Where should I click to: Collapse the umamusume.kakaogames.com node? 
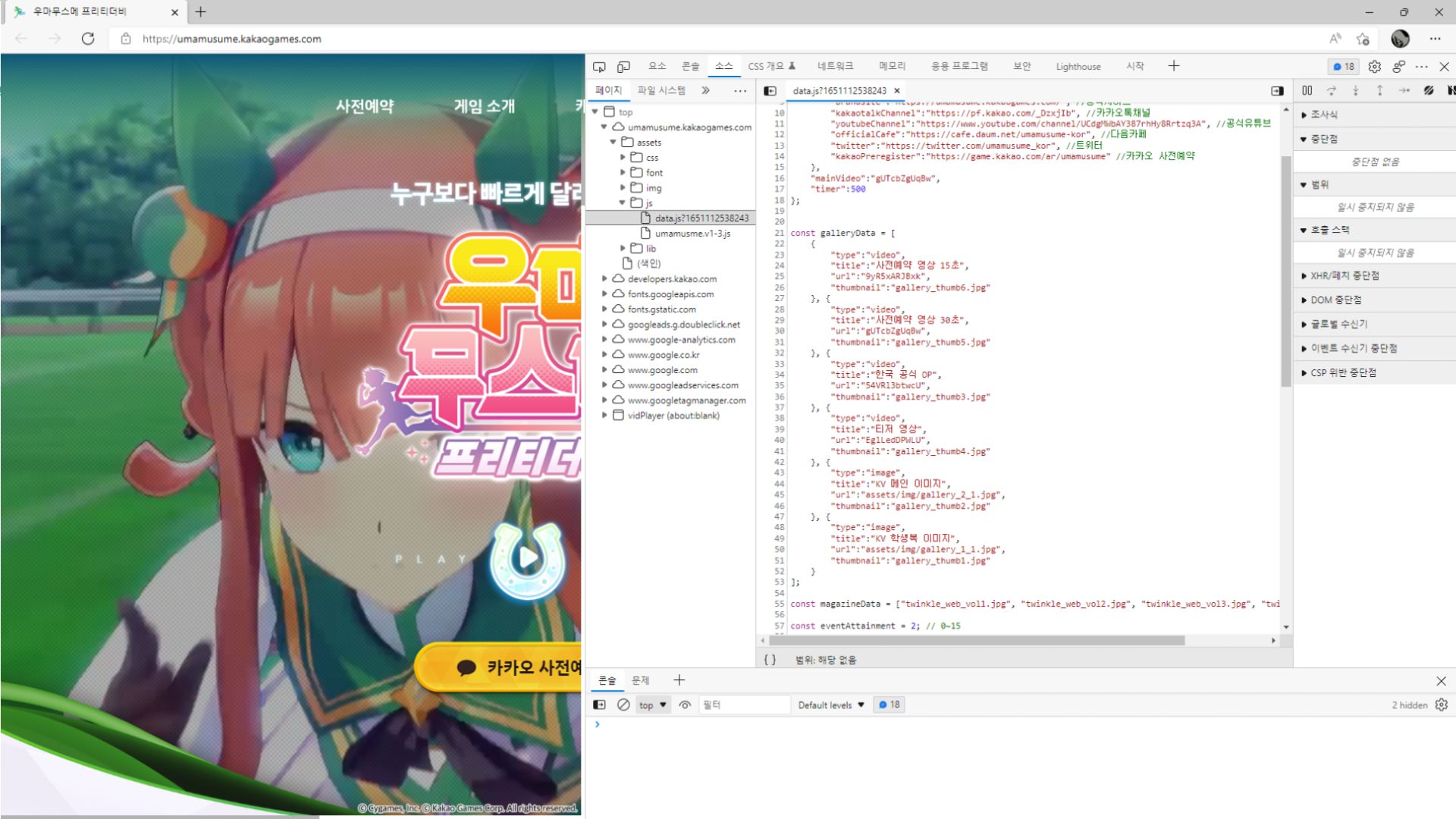click(604, 127)
